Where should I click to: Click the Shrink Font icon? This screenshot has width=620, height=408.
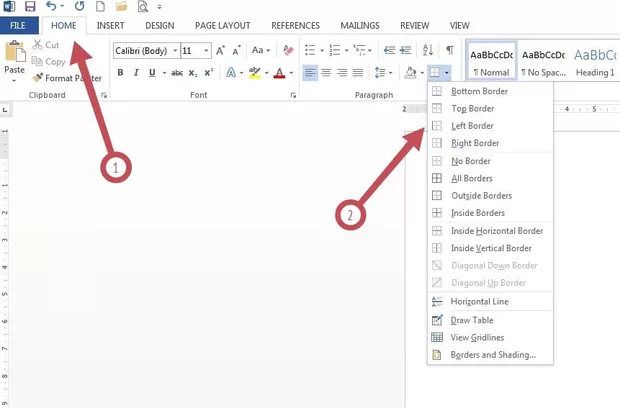(236, 51)
